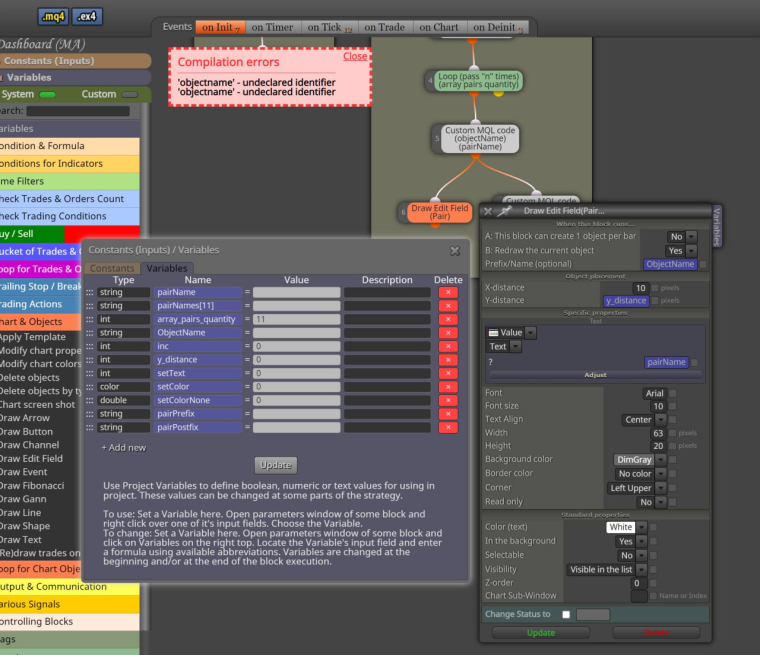Image resolution: width=760 pixels, height=655 pixels.
Task: Toggle the Y-distance pixels checkbox
Action: (x=655, y=301)
